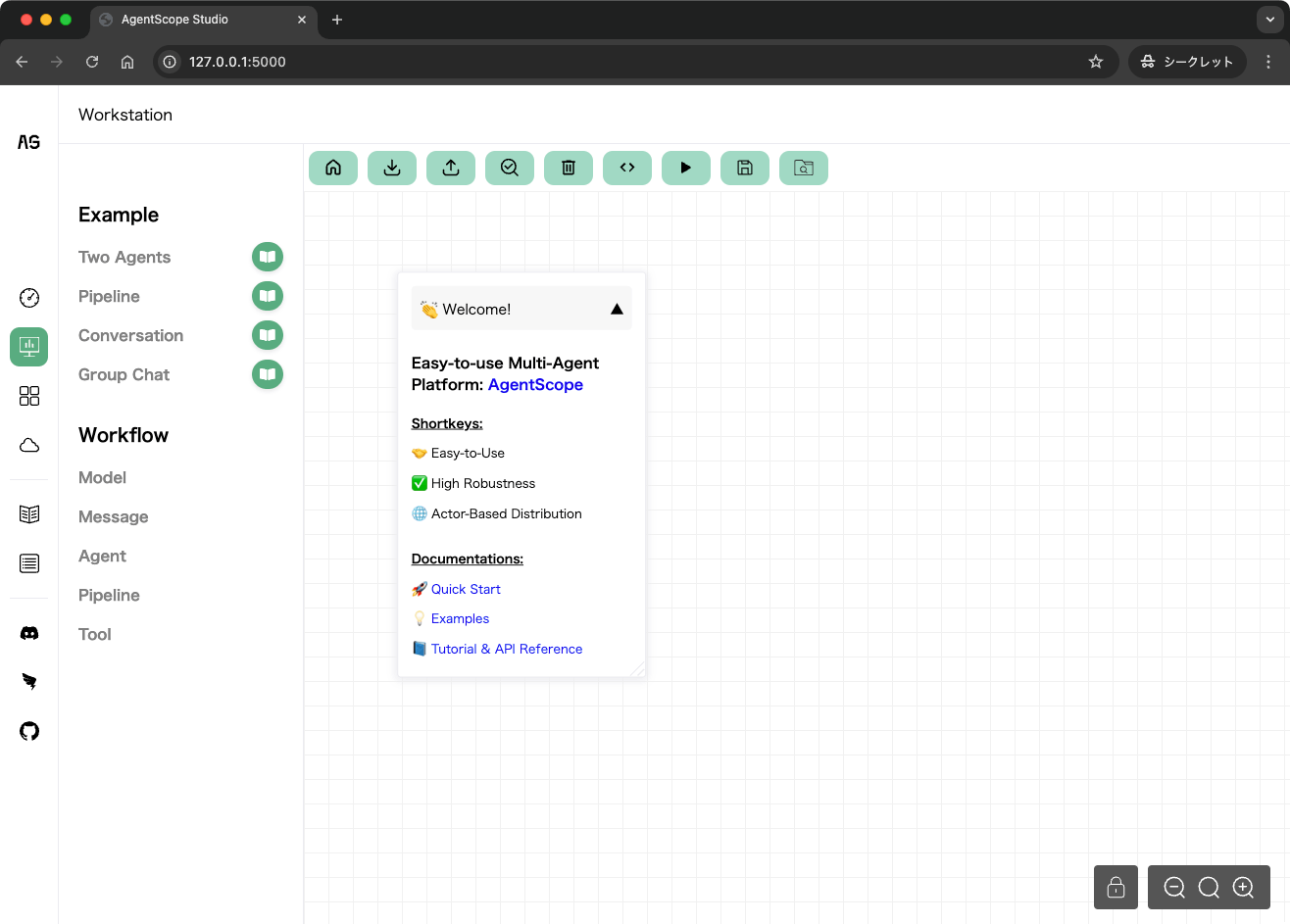Open Conversation example guide book icon
Viewport: 1290px width, 924px height.
point(268,335)
